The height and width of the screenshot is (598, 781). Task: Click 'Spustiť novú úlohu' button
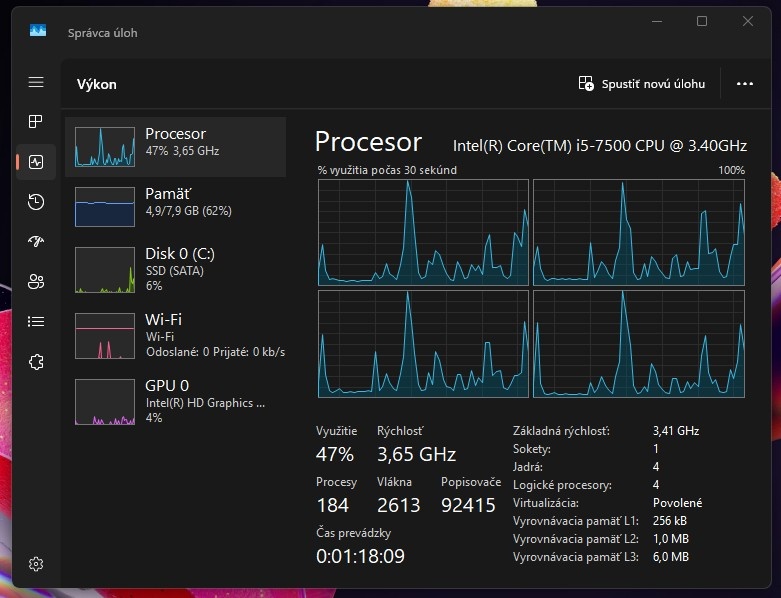point(642,84)
